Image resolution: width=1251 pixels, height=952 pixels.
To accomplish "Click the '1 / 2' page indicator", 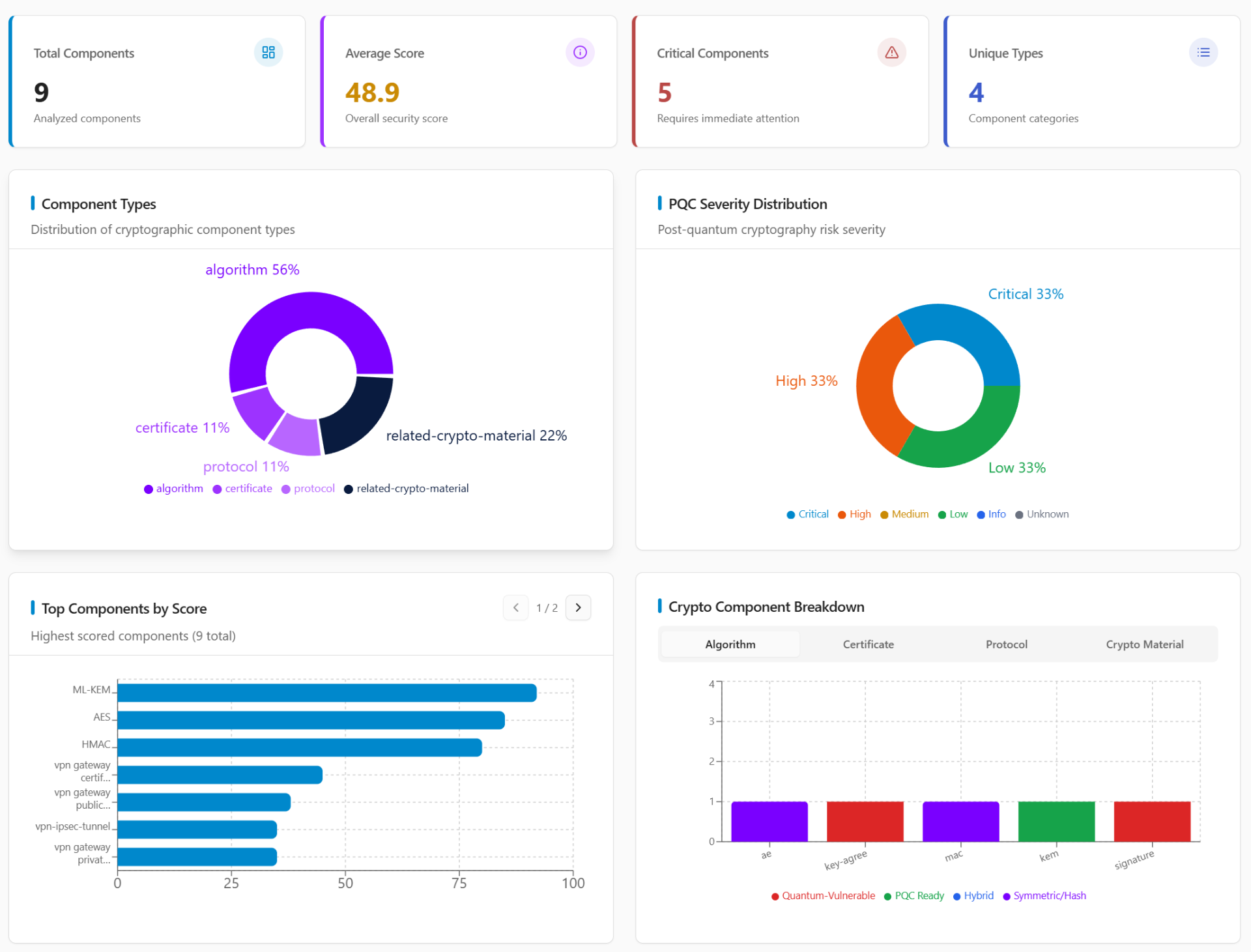I will pos(547,608).
